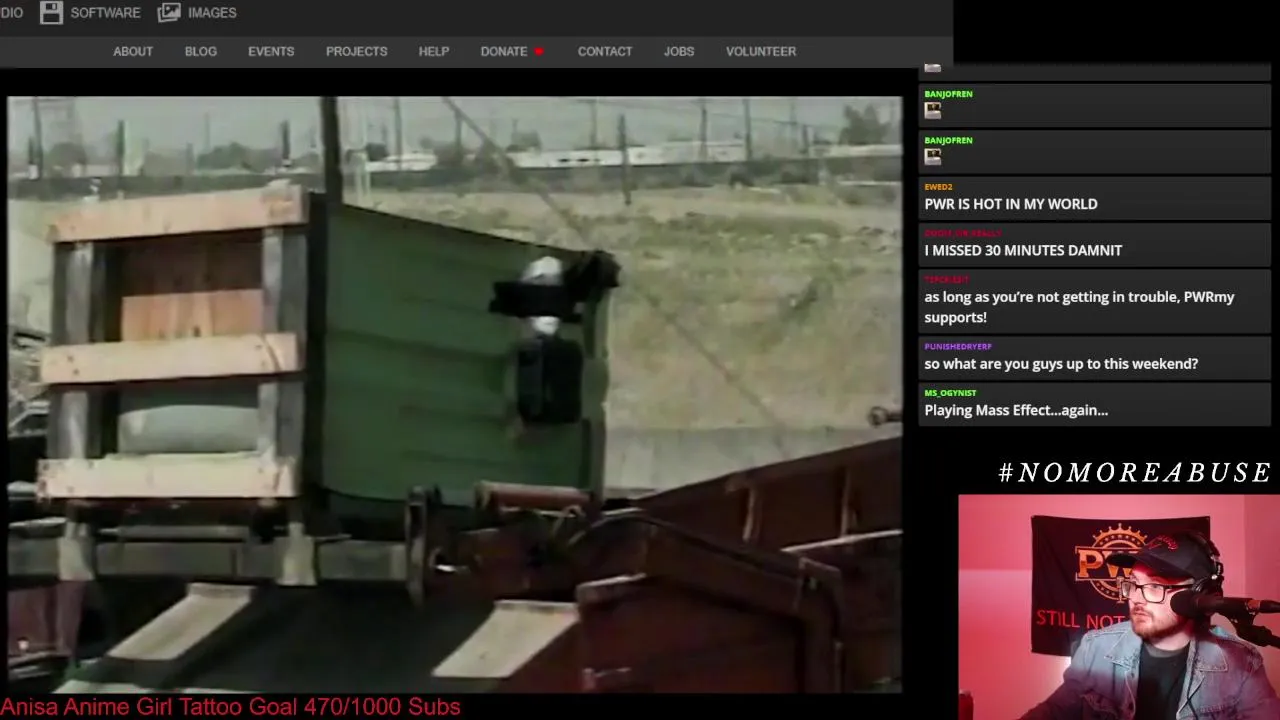The height and width of the screenshot is (720, 1280).
Task: Open the SOFTWARE section
Action: click(105, 13)
